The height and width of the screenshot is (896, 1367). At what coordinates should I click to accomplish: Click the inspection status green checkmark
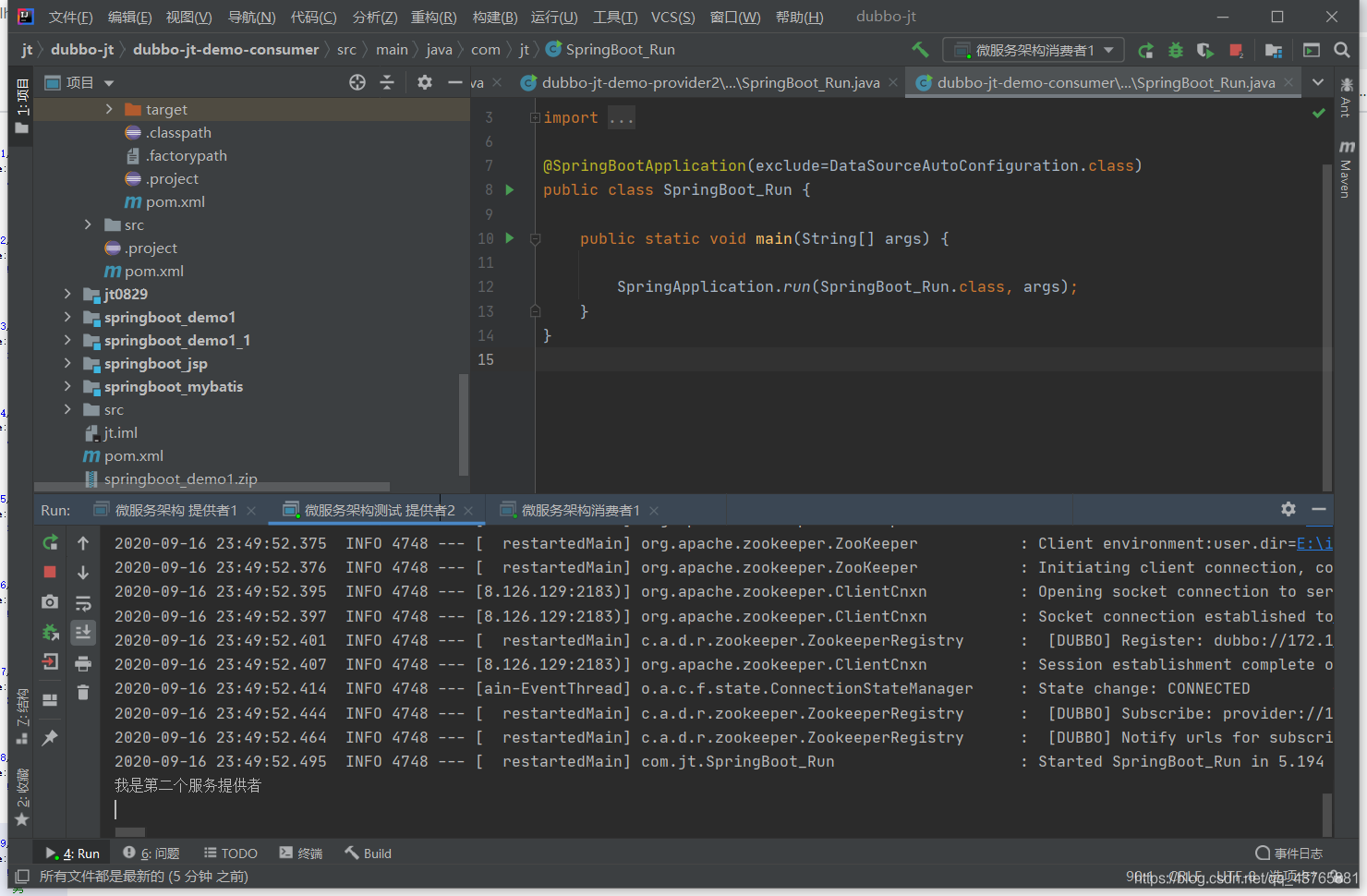click(x=1319, y=113)
